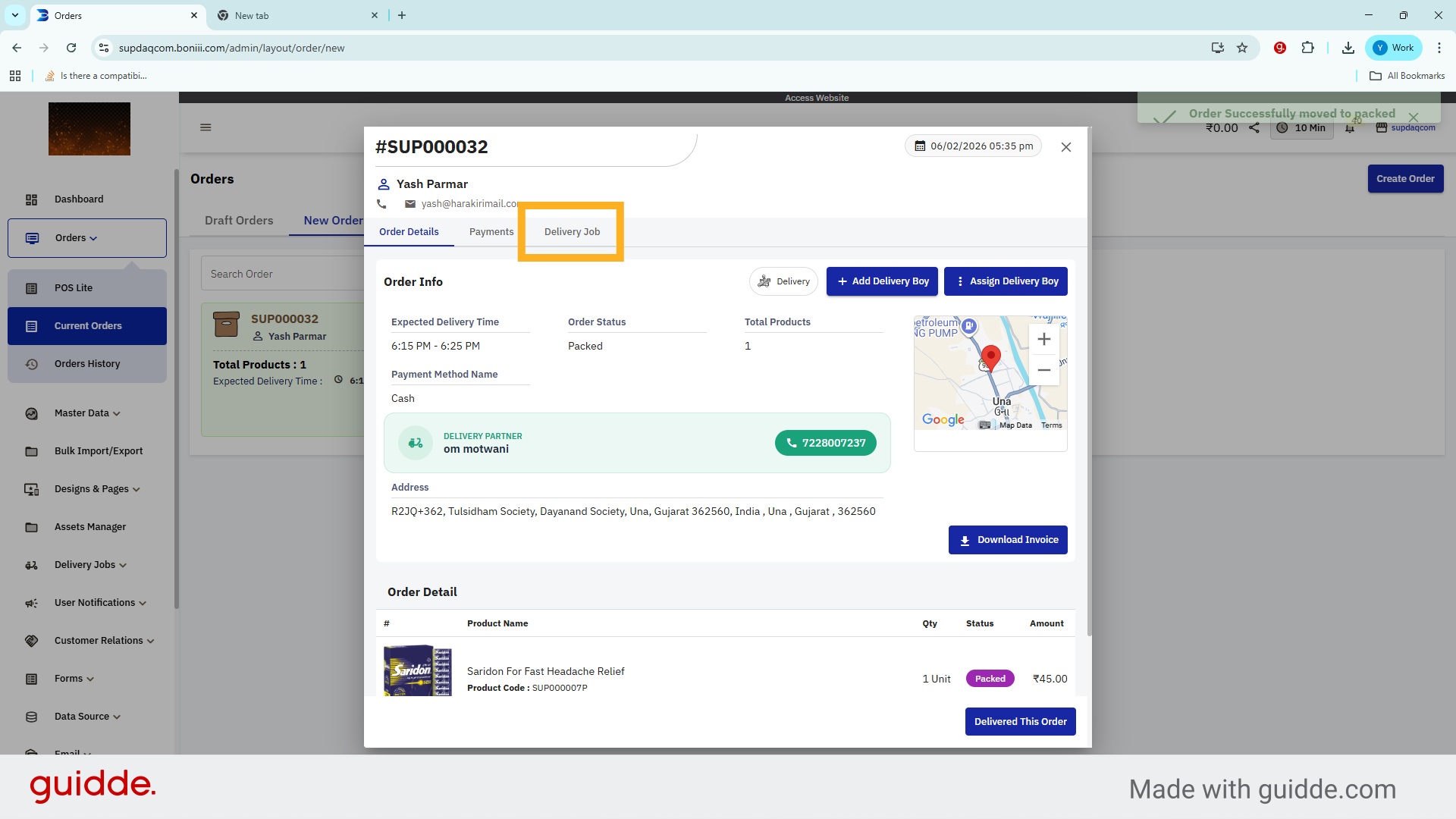The height and width of the screenshot is (819, 1456).
Task: Click the Dashboard grid icon
Action: pos(31,200)
